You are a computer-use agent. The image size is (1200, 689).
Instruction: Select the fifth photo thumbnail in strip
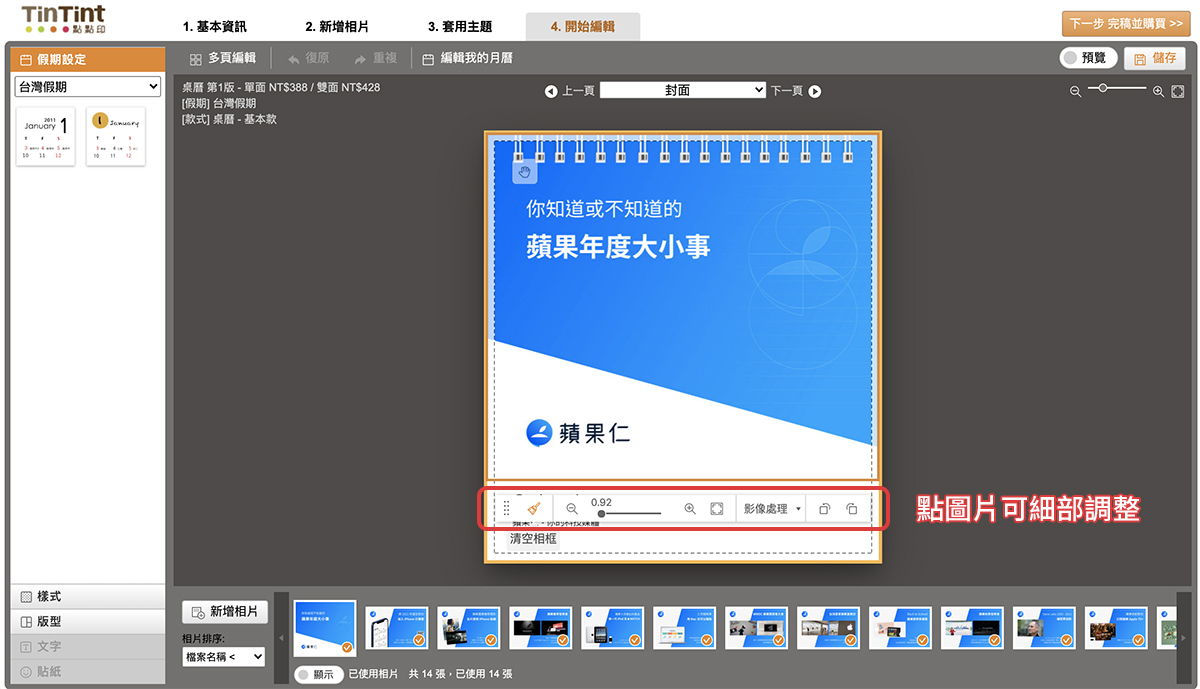pyautogui.click(x=613, y=628)
